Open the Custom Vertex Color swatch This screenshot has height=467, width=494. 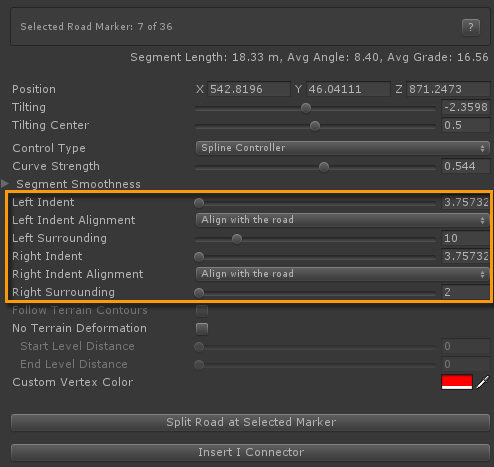457,382
